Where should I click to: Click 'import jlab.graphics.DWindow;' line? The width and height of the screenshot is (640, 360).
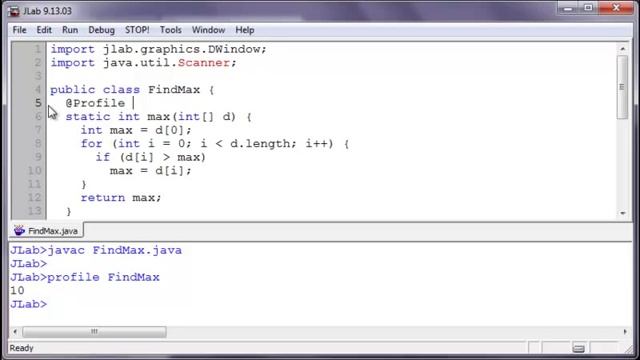click(x=158, y=49)
